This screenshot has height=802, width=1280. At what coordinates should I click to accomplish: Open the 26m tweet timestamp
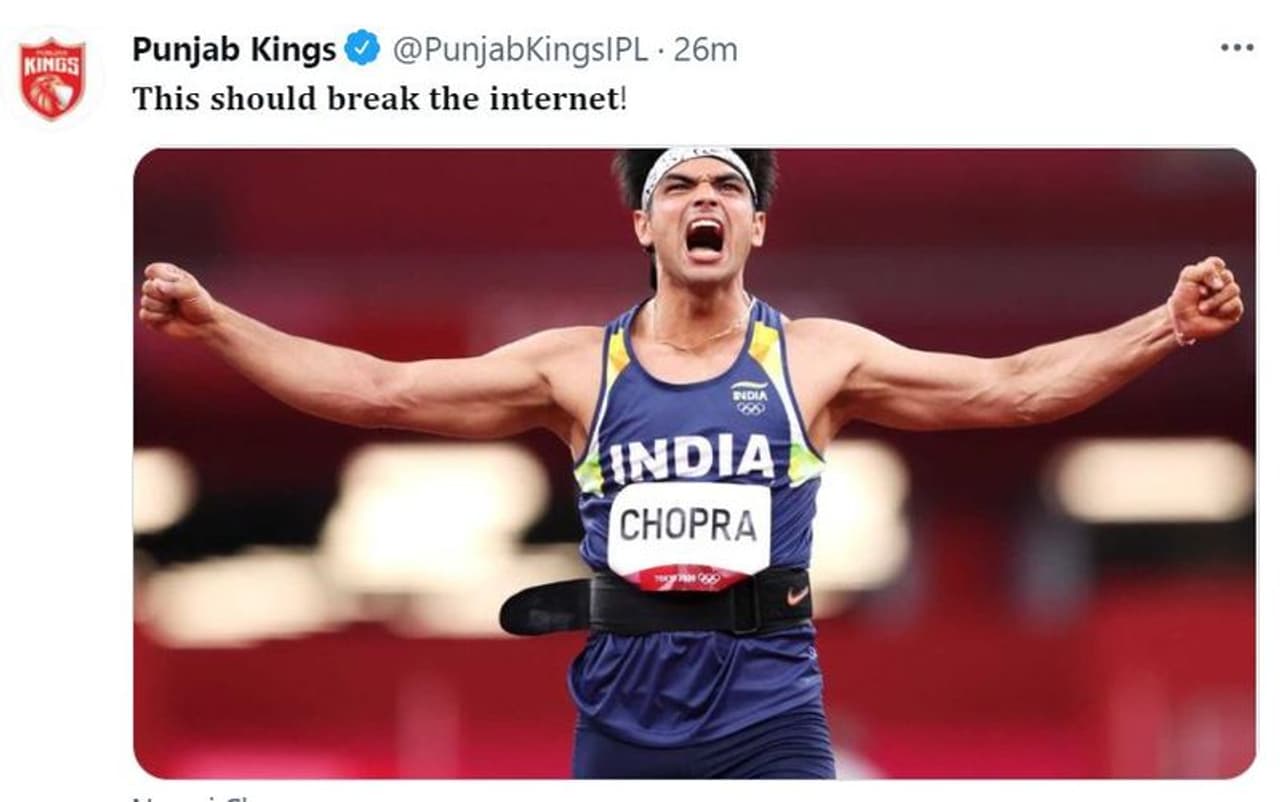point(706,49)
